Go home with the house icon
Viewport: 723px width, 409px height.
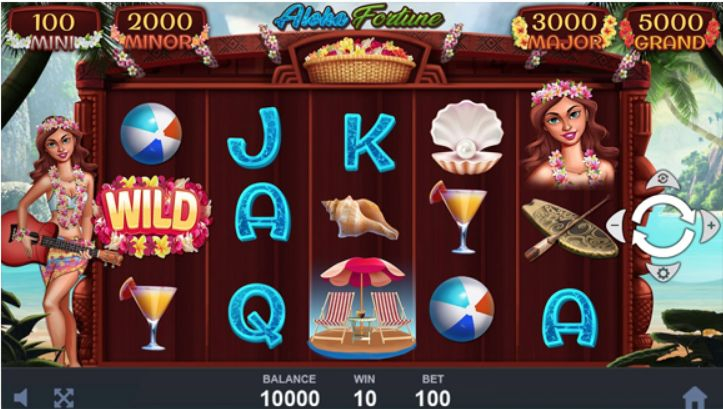[695, 397]
